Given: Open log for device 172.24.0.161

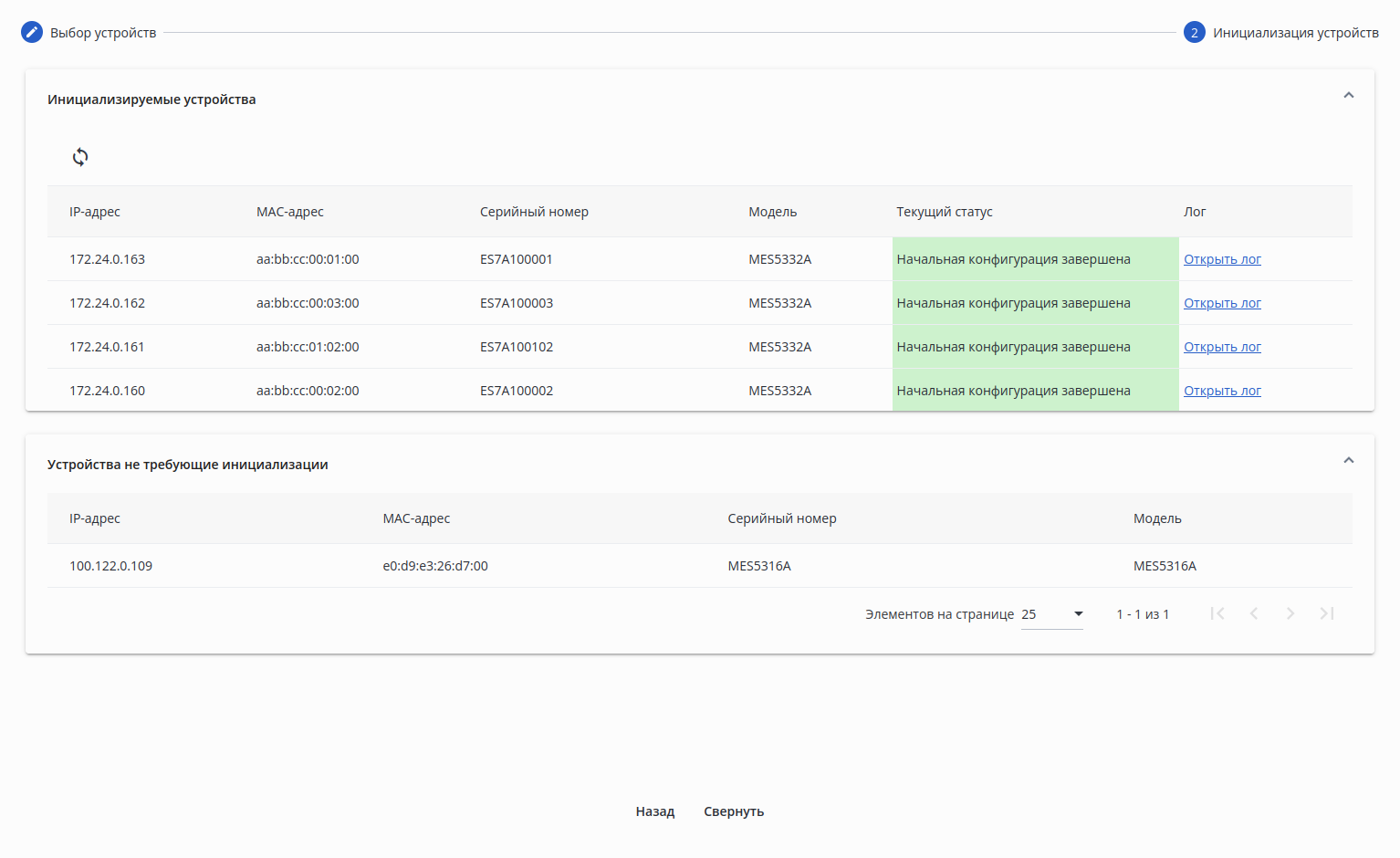Looking at the screenshot, I should [x=1222, y=347].
